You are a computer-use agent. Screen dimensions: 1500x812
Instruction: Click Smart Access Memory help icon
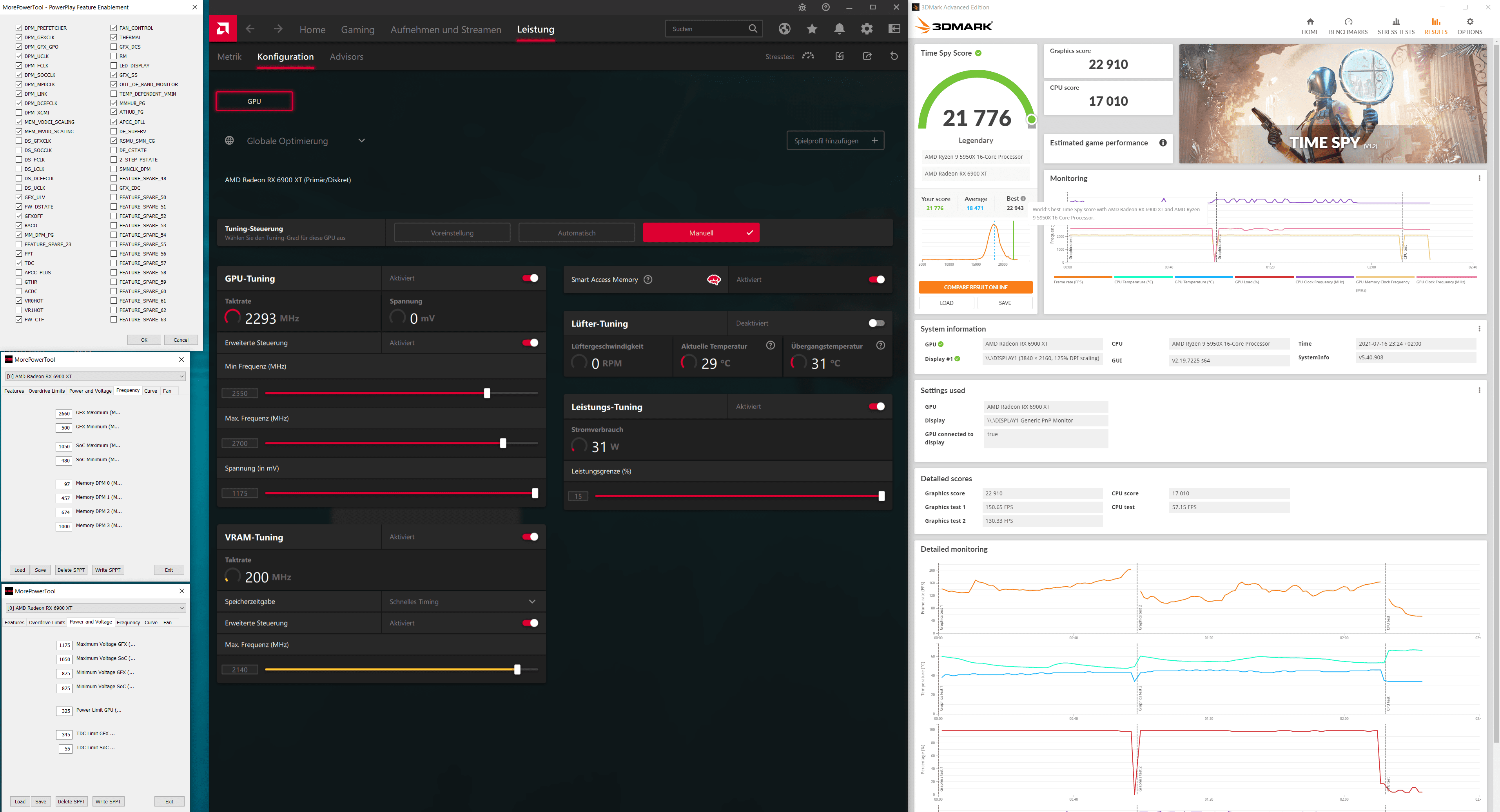coord(648,279)
